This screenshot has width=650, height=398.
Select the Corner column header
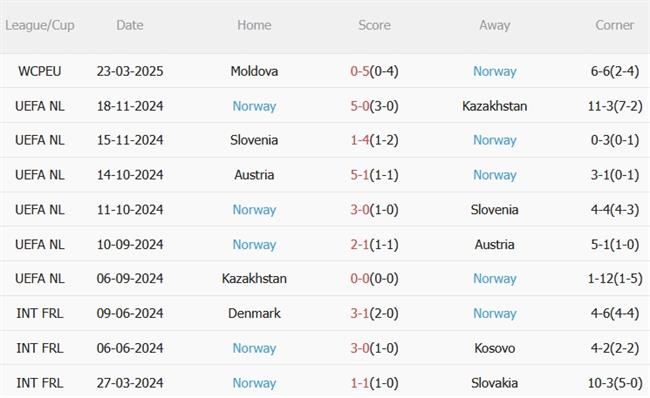(614, 25)
